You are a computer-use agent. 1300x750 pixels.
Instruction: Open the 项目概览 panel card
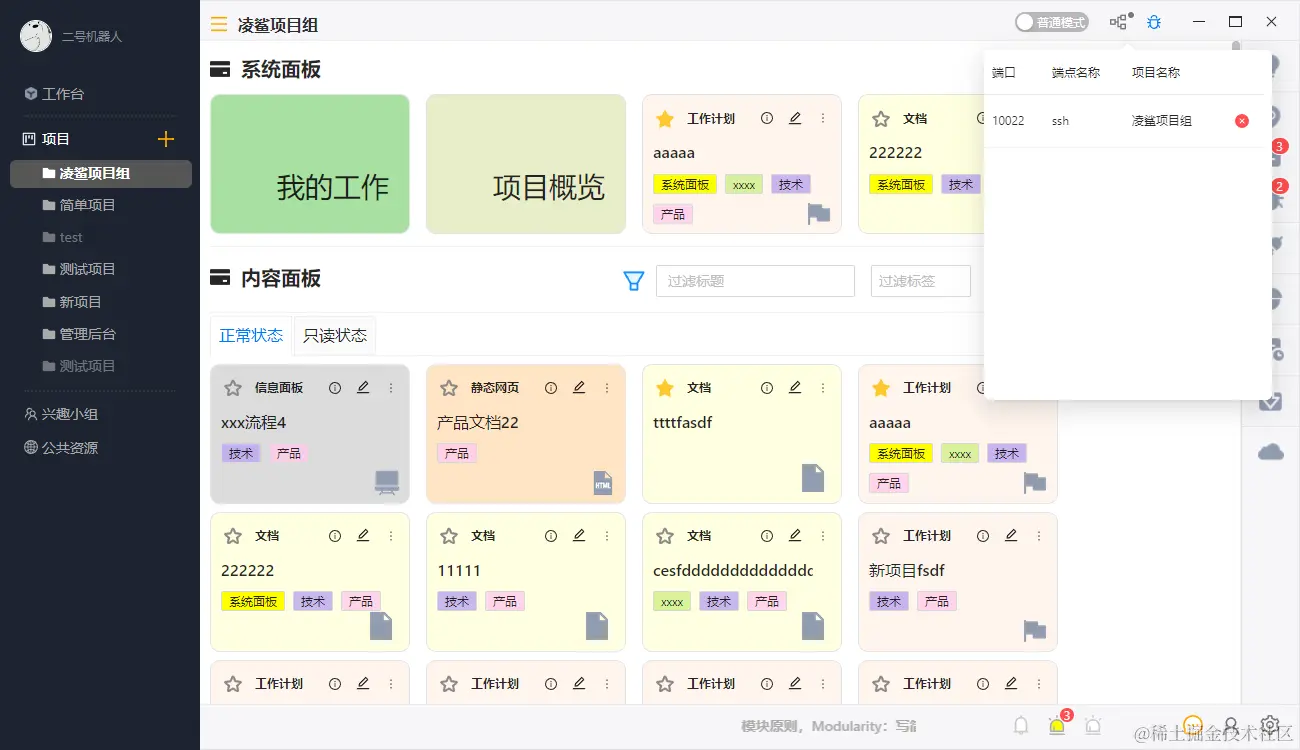(526, 164)
